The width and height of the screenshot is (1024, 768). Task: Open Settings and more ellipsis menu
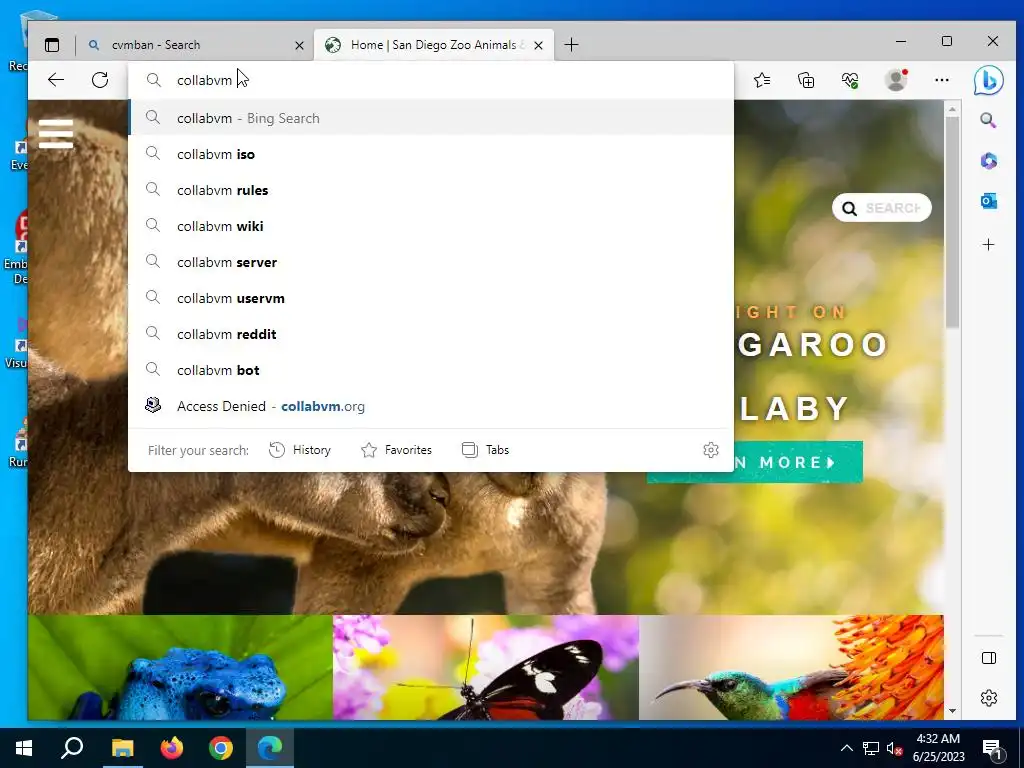click(942, 80)
